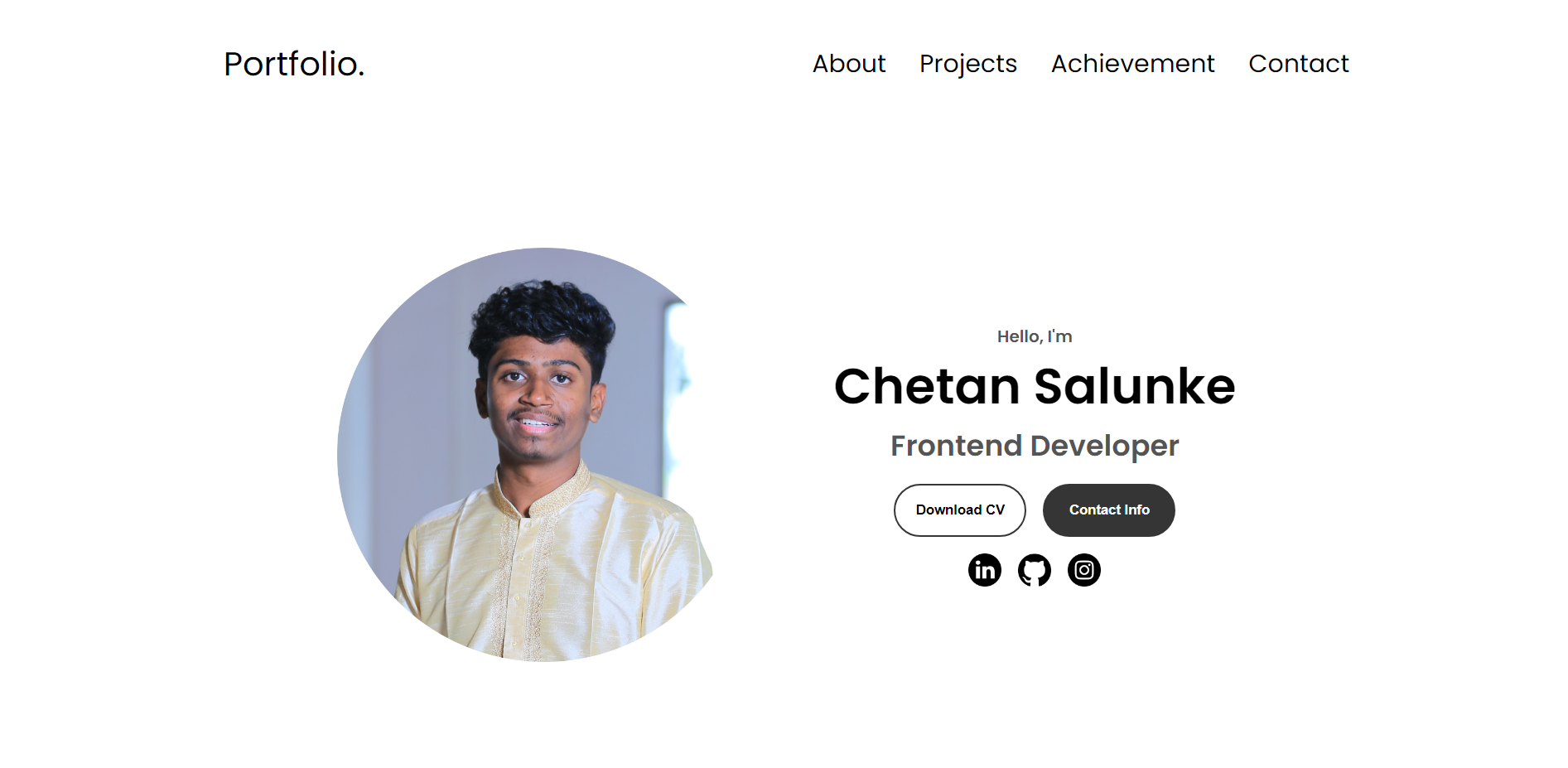Image resolution: width=1568 pixels, height=768 pixels.
Task: Click the Download CV button
Action: click(x=960, y=510)
